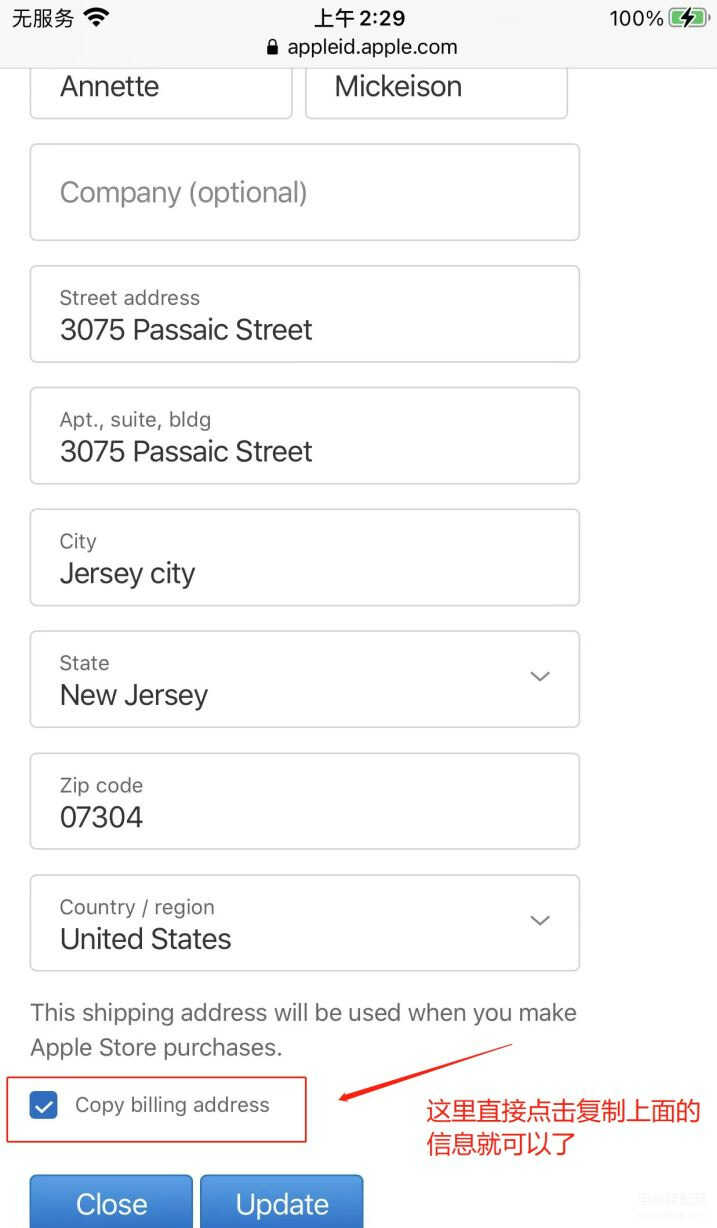Tap the status bar clock
This screenshot has height=1228, width=717.
(359, 18)
